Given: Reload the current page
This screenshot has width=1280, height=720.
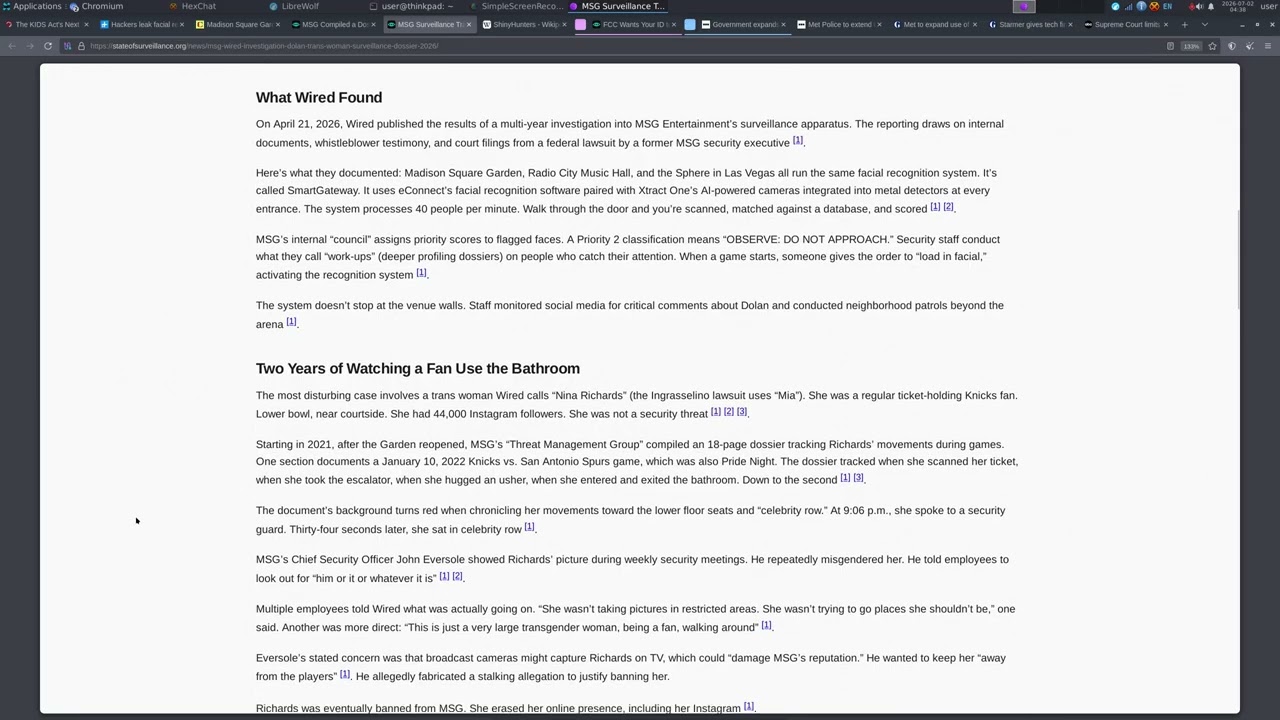Looking at the screenshot, I should [47, 46].
